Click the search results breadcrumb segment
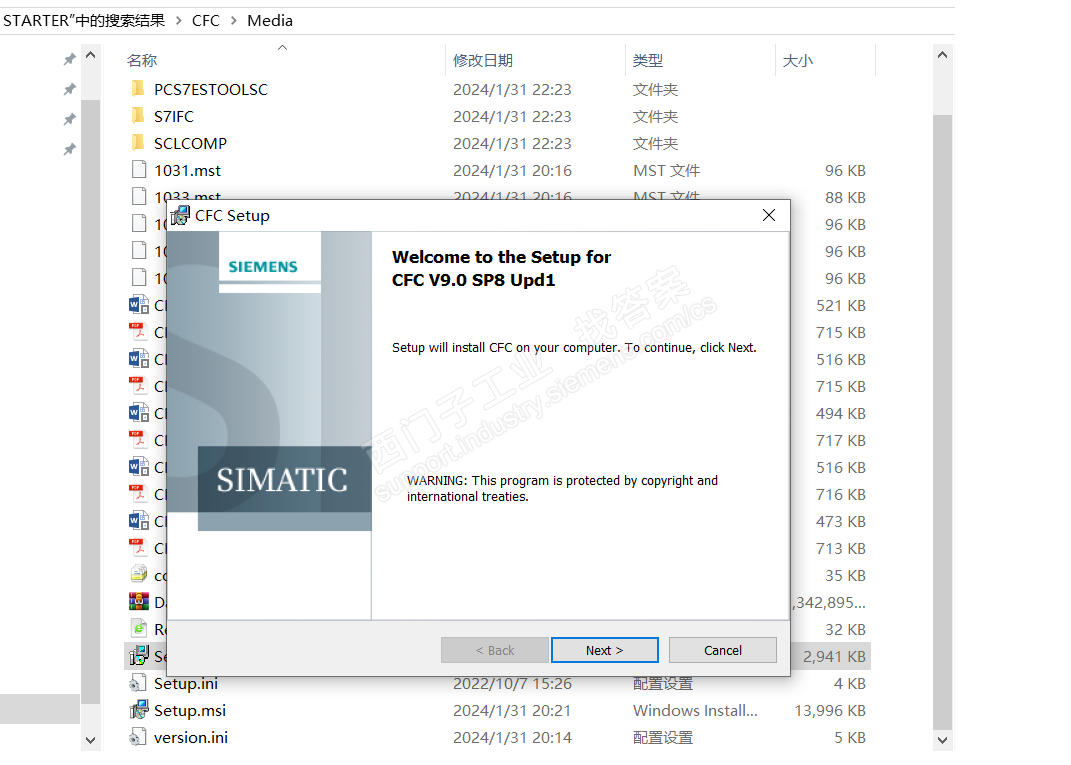The width and height of the screenshot is (1071, 765). (84, 20)
